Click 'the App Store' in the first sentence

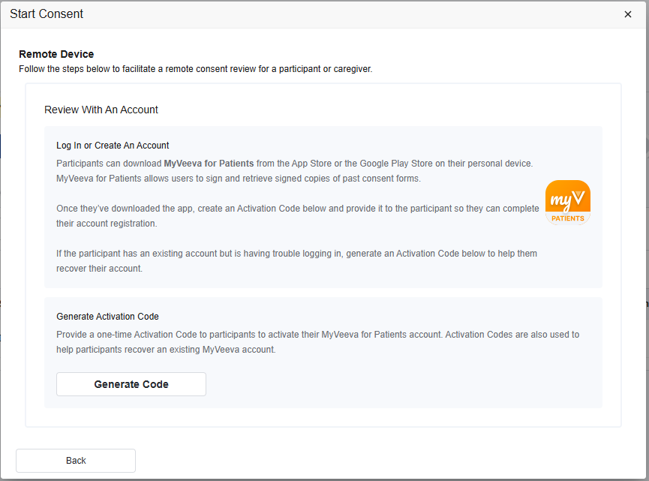[304, 164]
